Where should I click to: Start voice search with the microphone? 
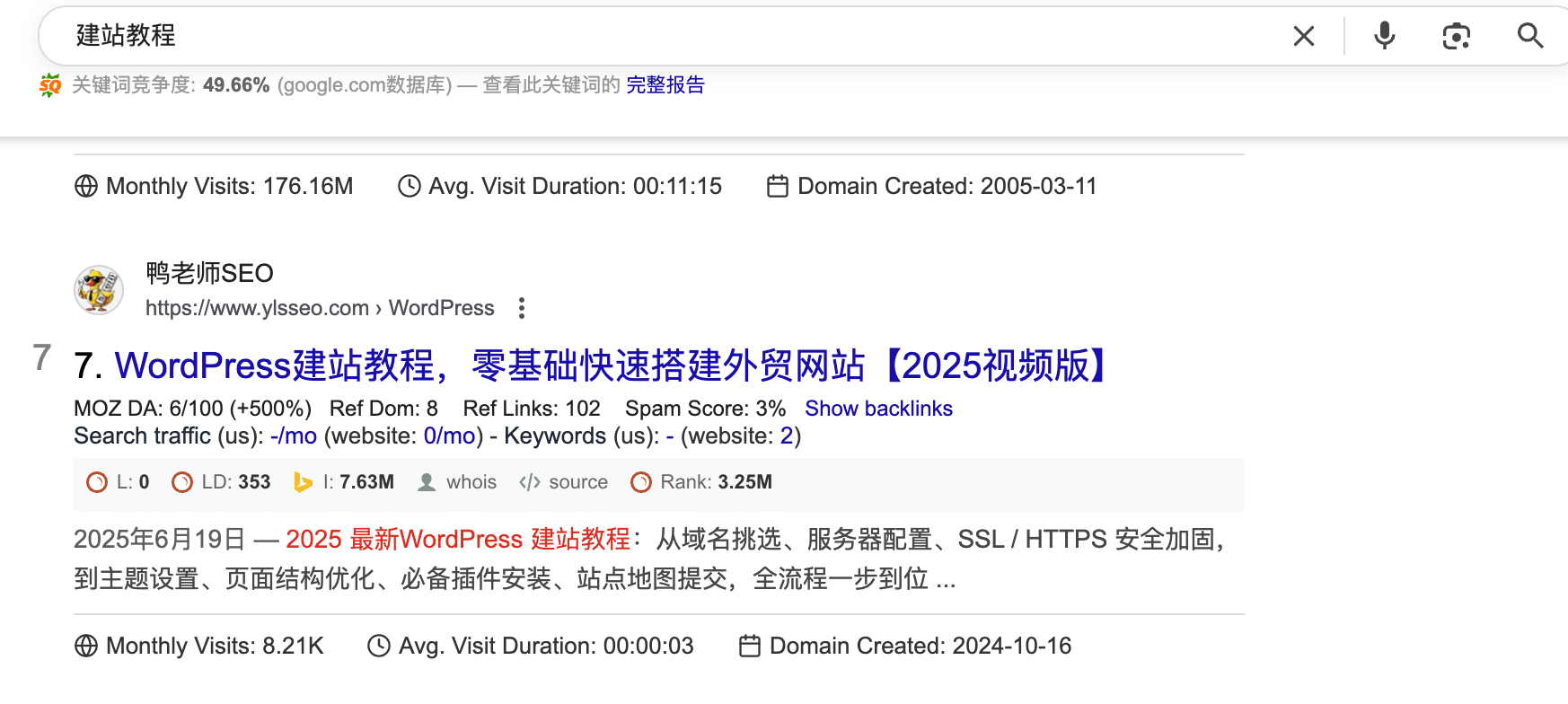1385,36
